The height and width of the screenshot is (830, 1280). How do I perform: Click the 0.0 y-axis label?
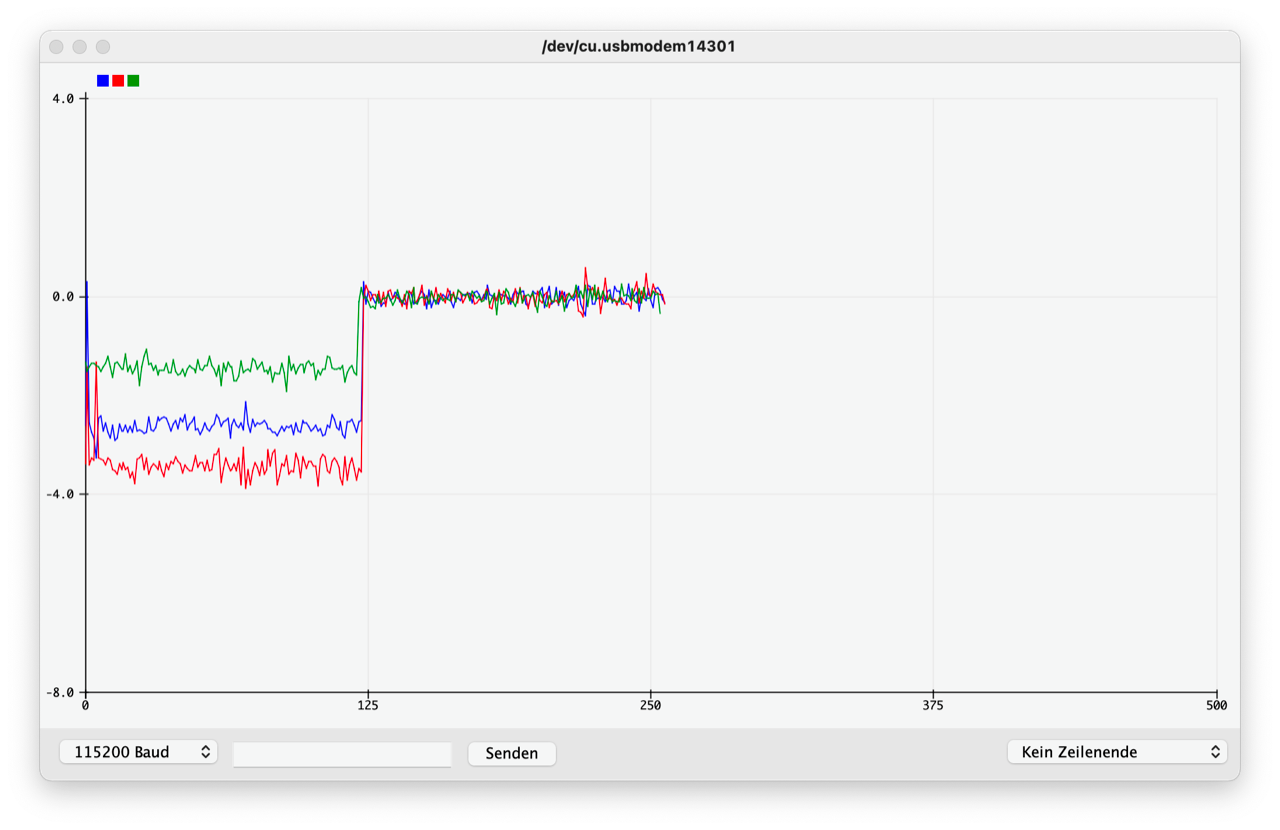tap(63, 296)
